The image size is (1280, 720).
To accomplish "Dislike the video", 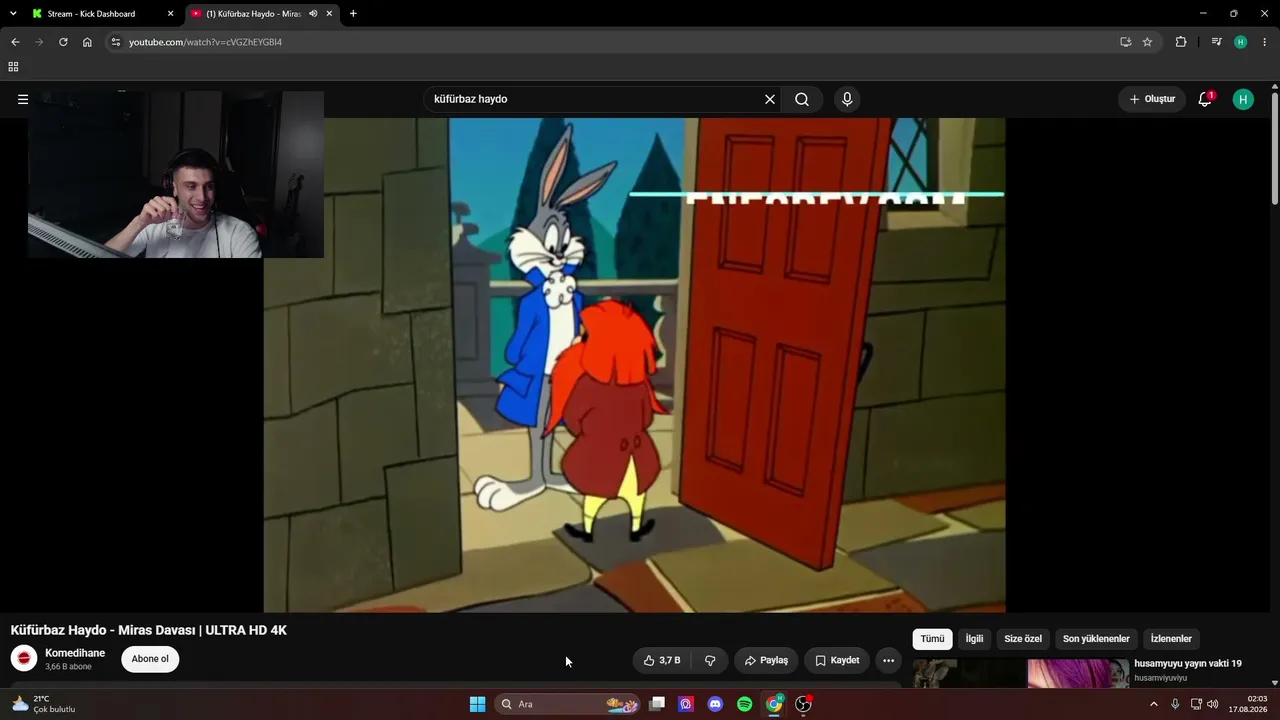I will (x=710, y=660).
